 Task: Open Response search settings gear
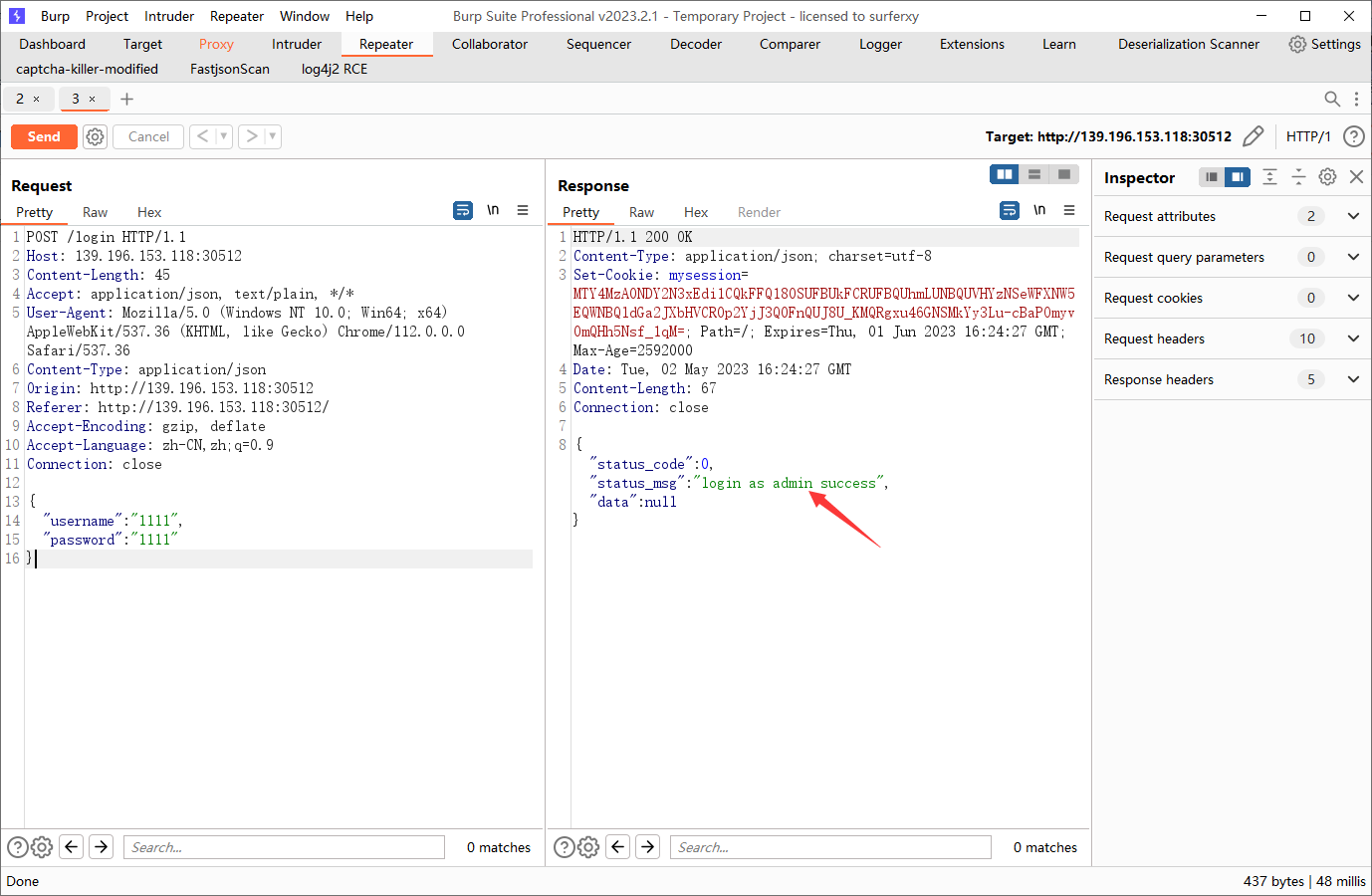pos(588,847)
